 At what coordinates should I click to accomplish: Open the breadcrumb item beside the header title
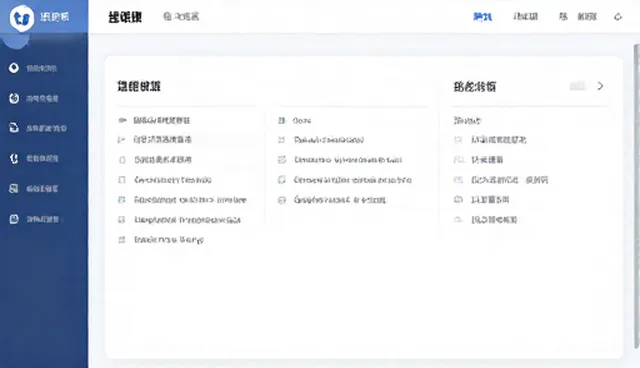point(181,17)
